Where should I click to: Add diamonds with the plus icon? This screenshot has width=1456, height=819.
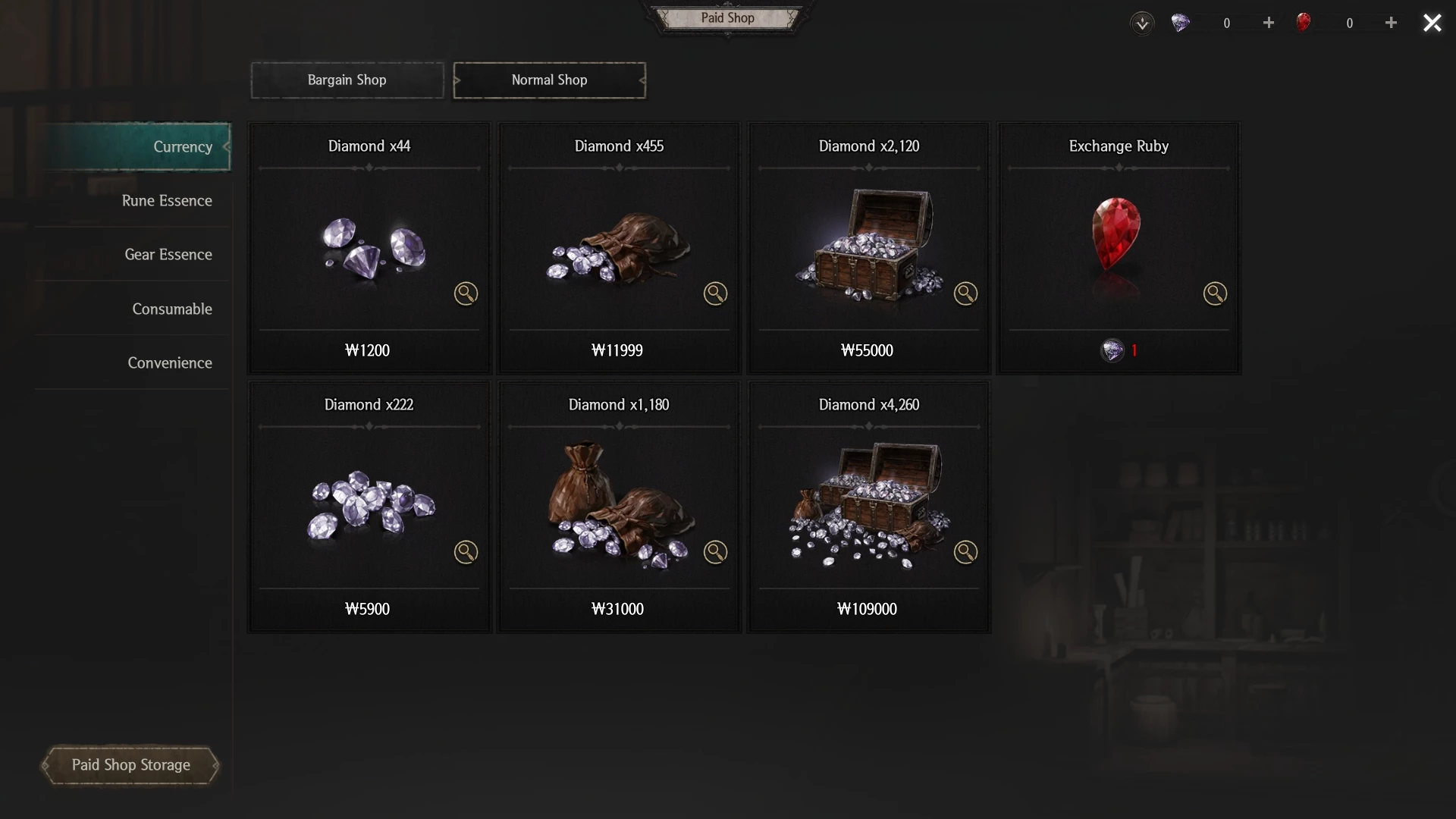click(1269, 23)
